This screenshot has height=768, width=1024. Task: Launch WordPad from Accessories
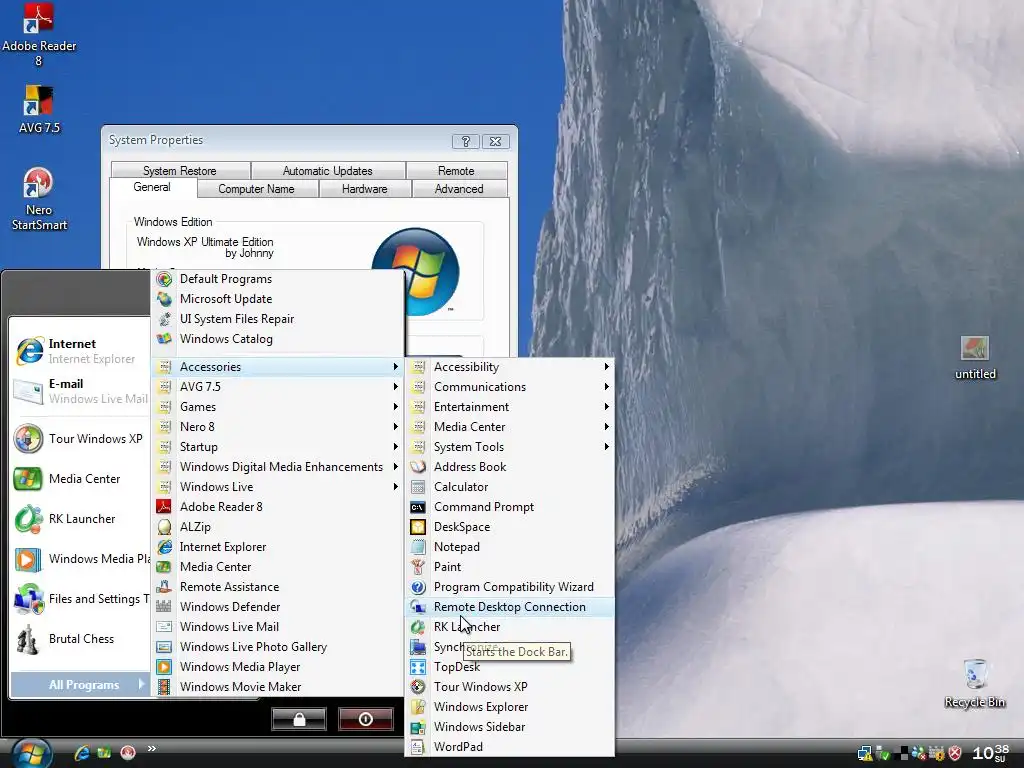(510, 746)
